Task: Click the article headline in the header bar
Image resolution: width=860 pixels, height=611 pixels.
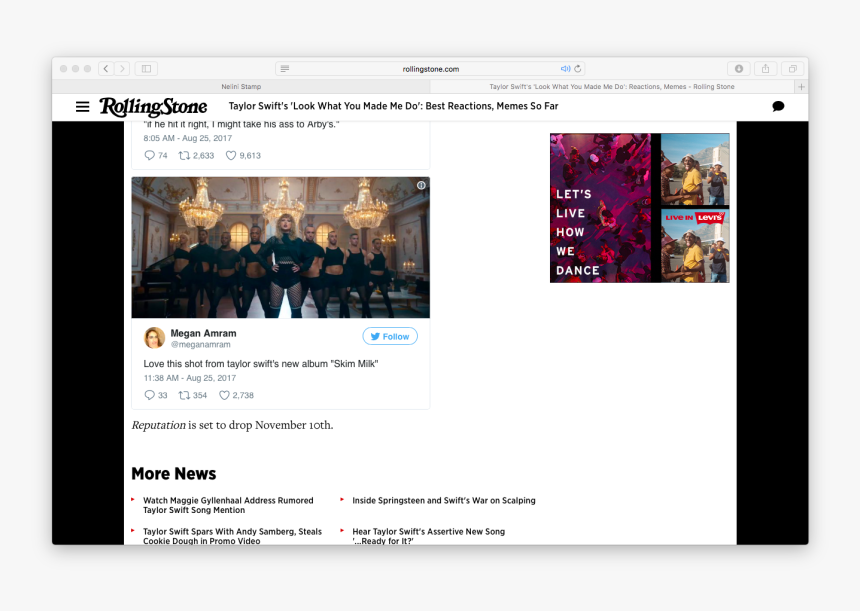Action: tap(393, 106)
